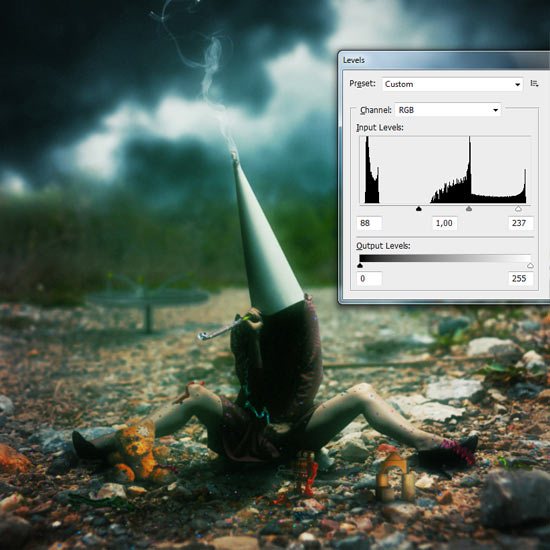Expand the Channel dropdown showing RGB
This screenshot has height=550, width=550.
click(448, 110)
